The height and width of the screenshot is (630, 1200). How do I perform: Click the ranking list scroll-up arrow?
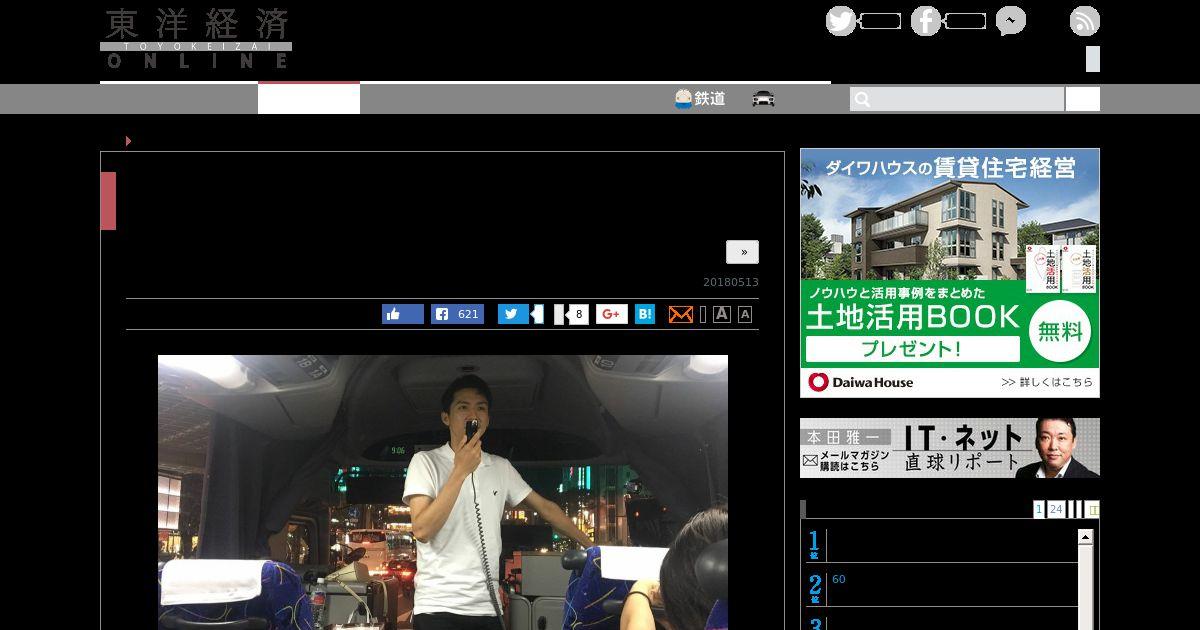1085,537
